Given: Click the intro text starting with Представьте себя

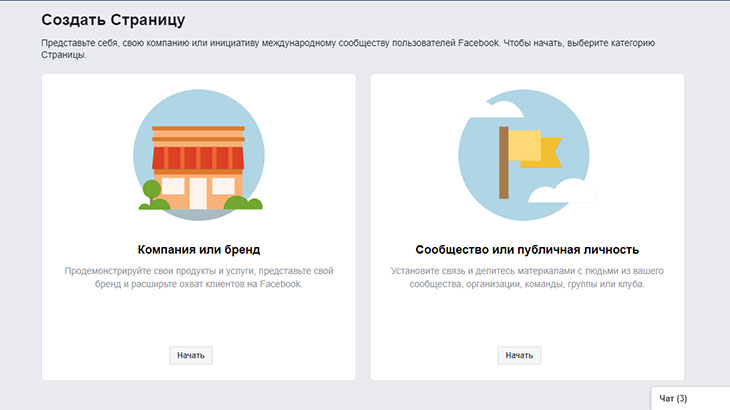Looking at the screenshot, I should click(348, 48).
